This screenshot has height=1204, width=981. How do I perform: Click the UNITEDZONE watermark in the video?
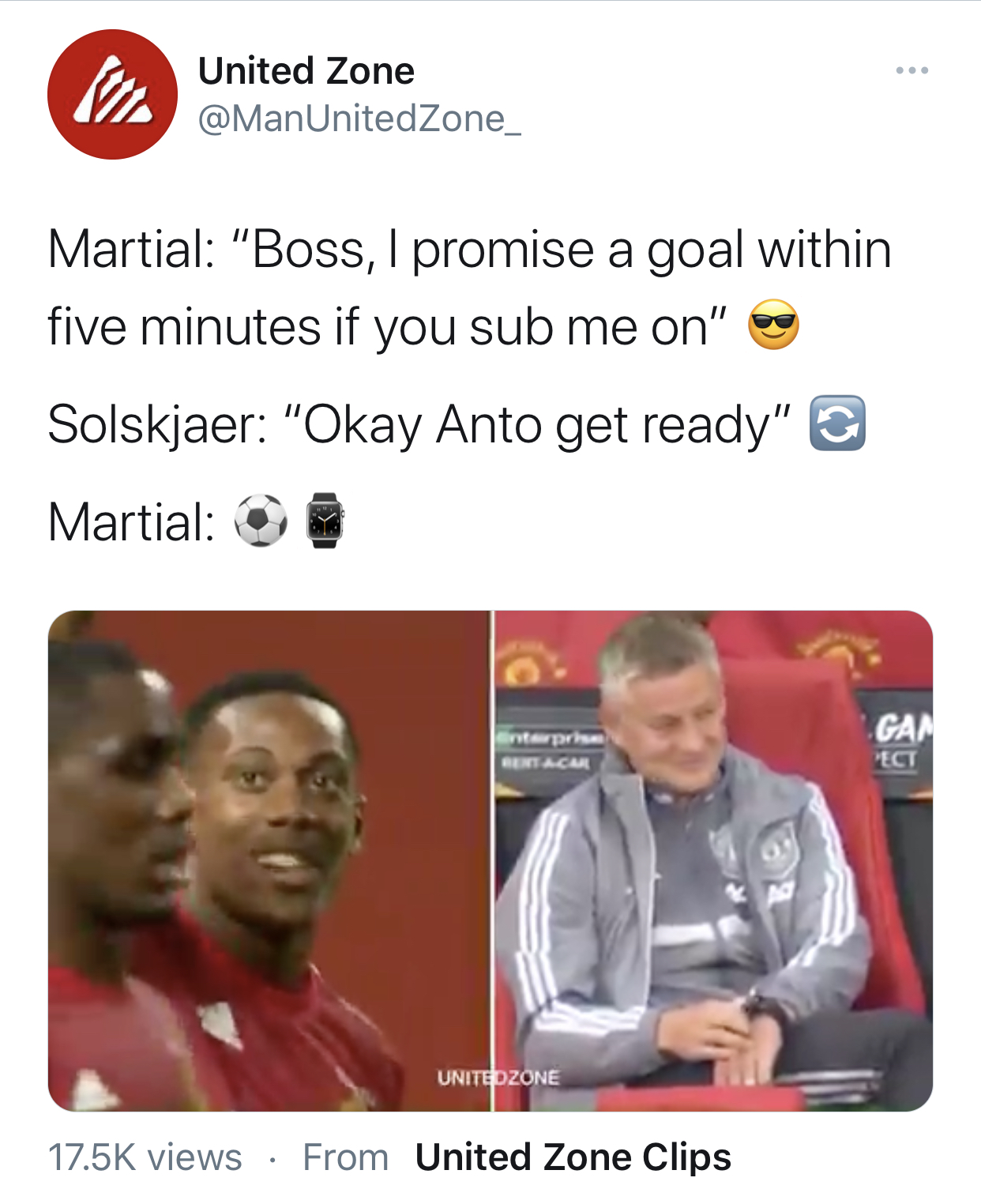[498, 1078]
